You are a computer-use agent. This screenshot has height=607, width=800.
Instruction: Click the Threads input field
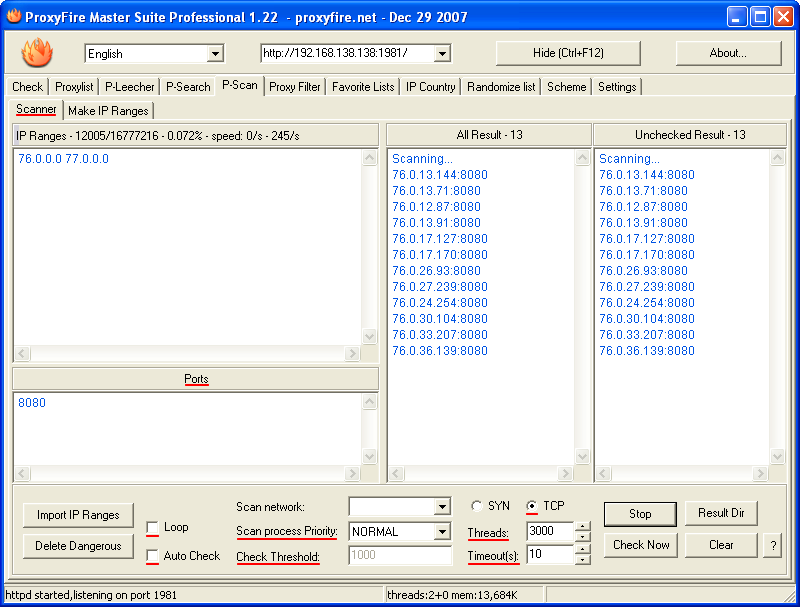point(549,531)
